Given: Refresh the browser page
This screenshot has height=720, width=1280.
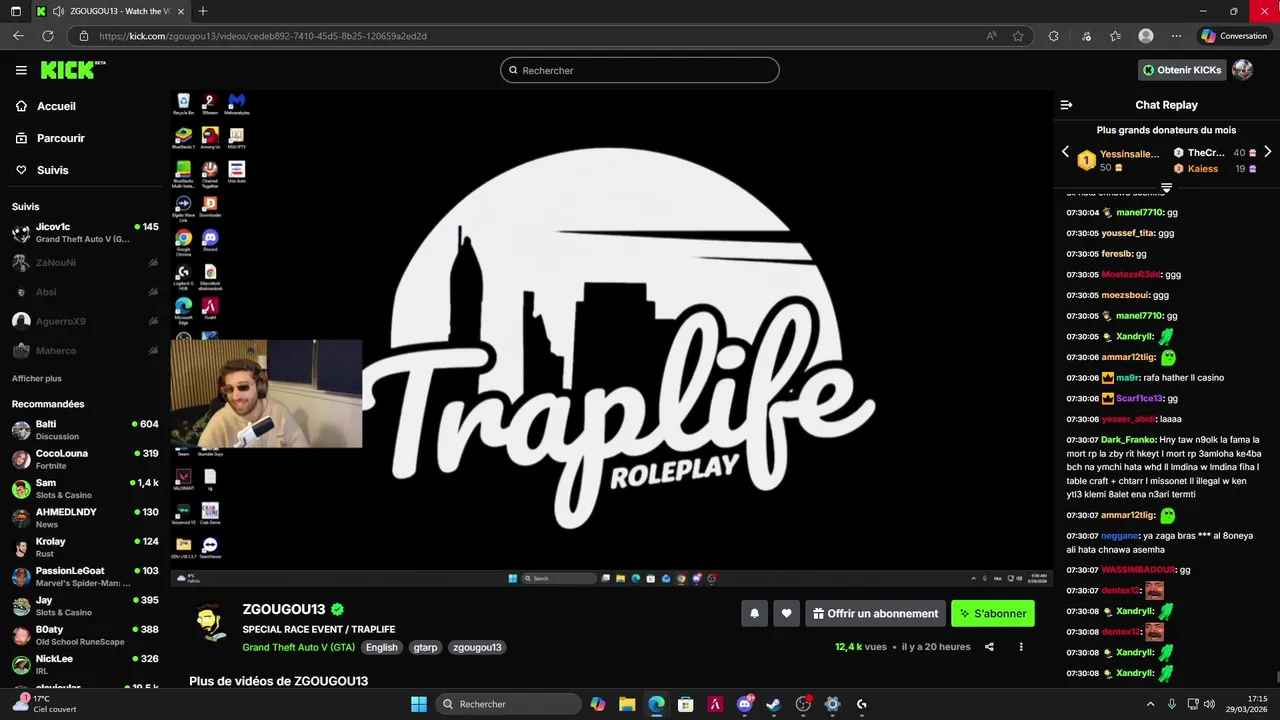Looking at the screenshot, I should pyautogui.click(x=47, y=36).
